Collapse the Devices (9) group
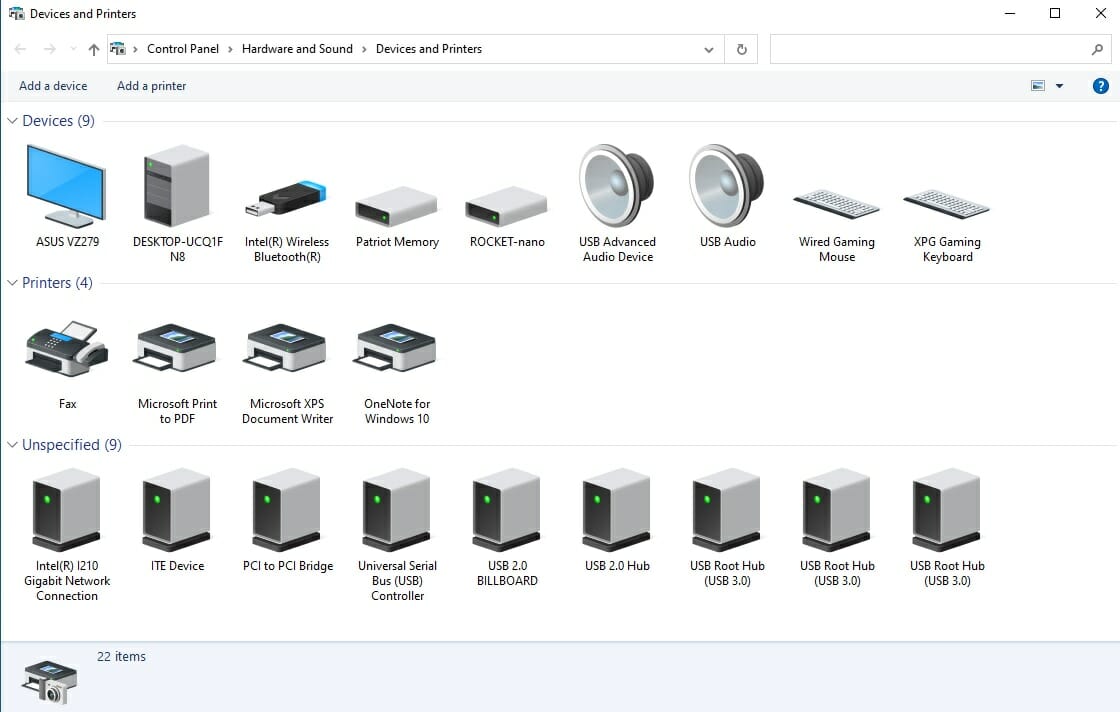Viewport: 1120px width, 712px height. 12,121
